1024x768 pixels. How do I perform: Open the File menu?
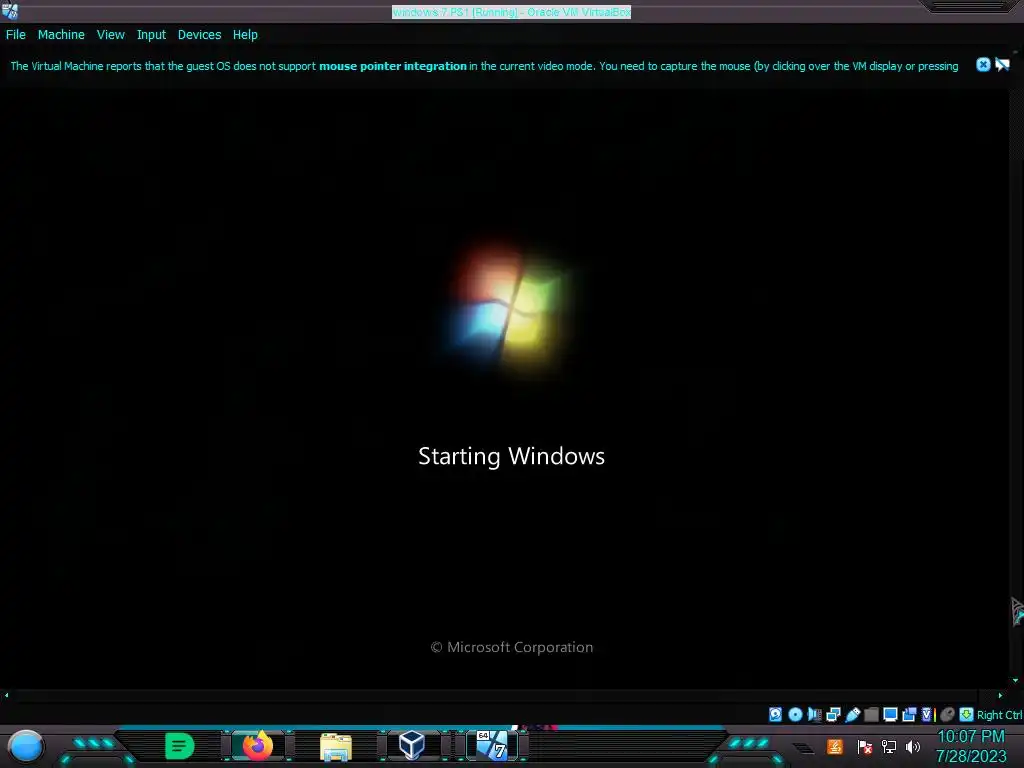point(16,35)
